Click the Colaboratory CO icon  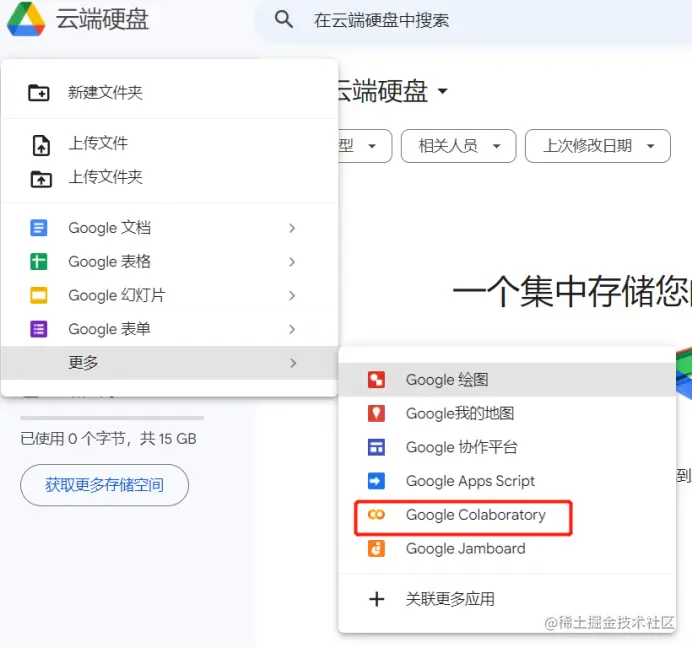[376, 515]
